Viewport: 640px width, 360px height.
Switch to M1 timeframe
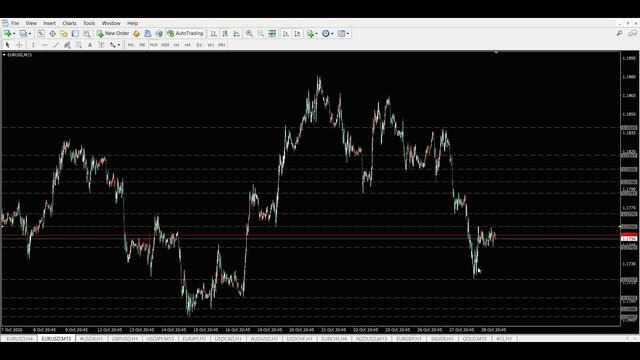coord(131,45)
